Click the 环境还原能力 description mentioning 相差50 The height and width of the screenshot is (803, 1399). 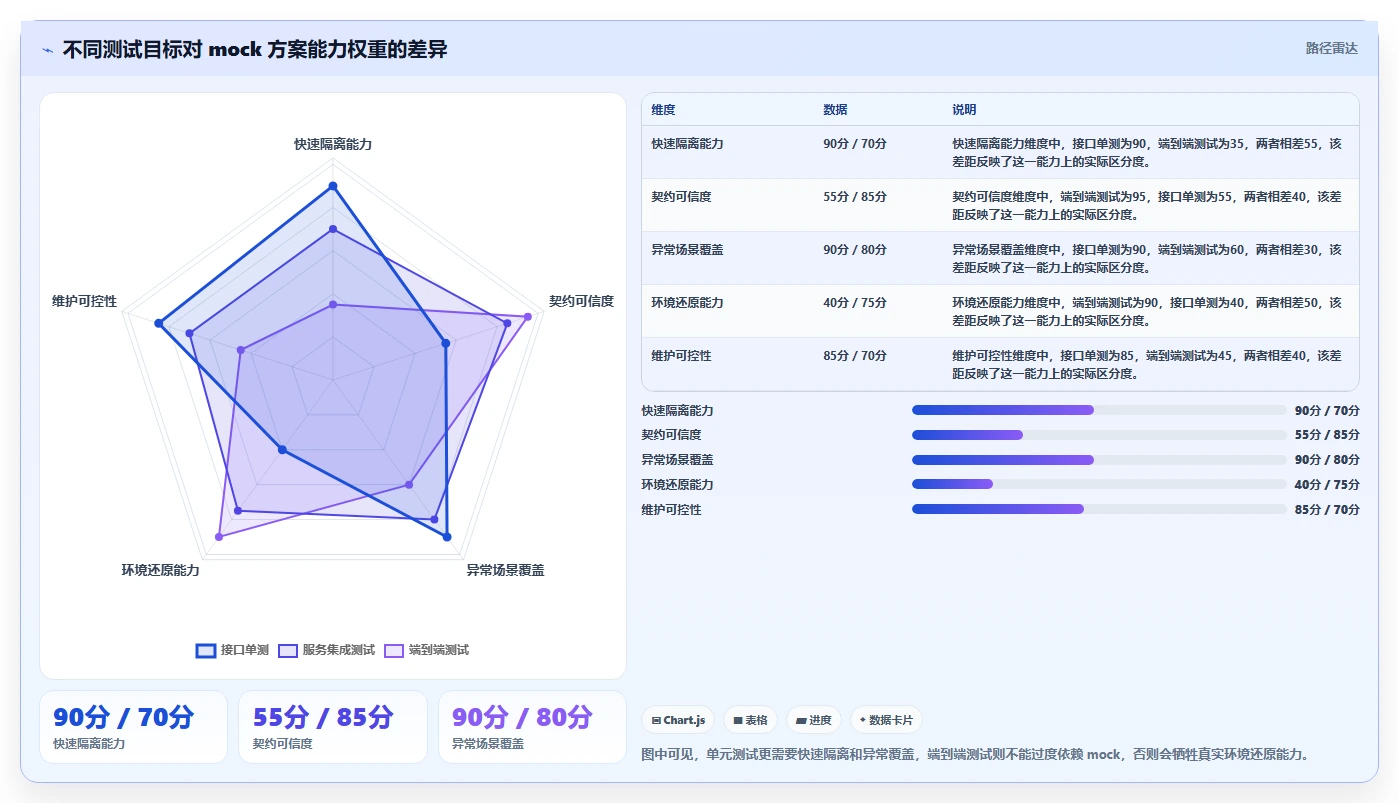point(1147,311)
